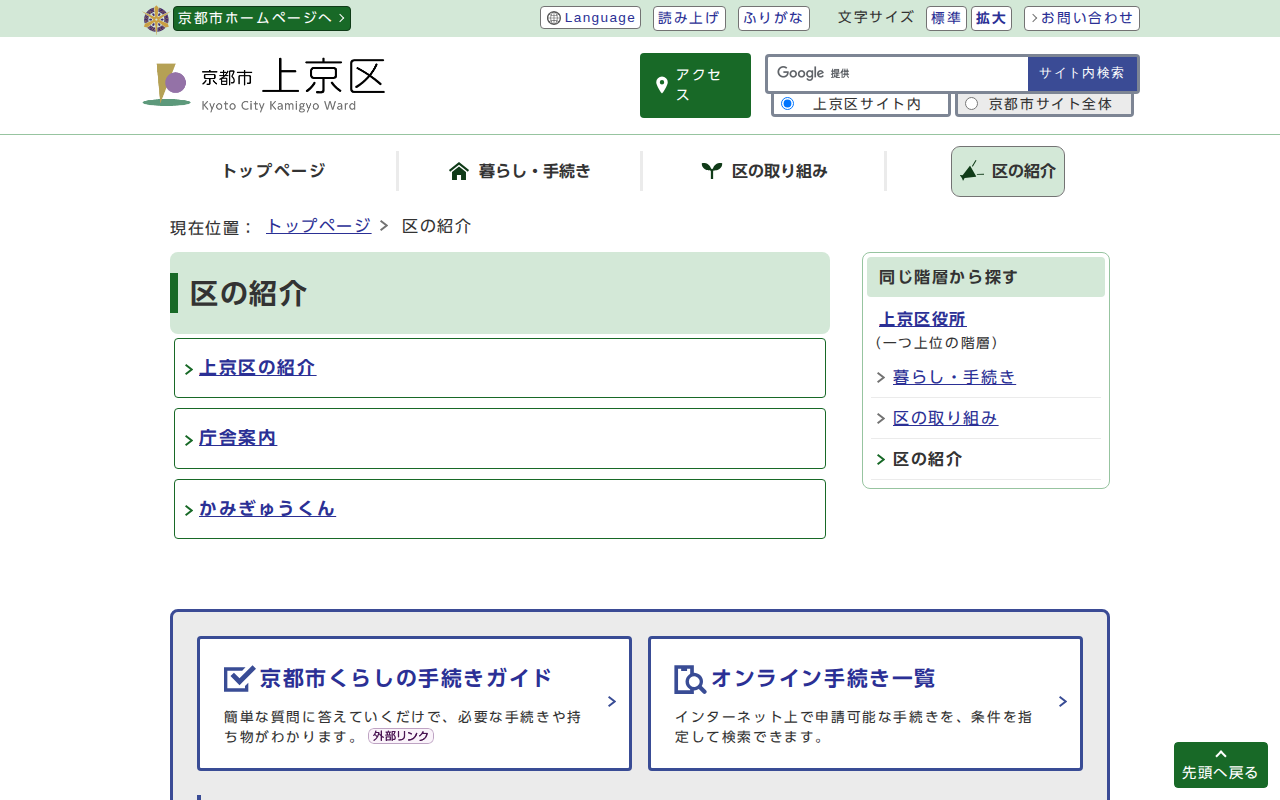Open 上京区役所 link in sidebar
The height and width of the screenshot is (800, 1280).
(x=922, y=320)
